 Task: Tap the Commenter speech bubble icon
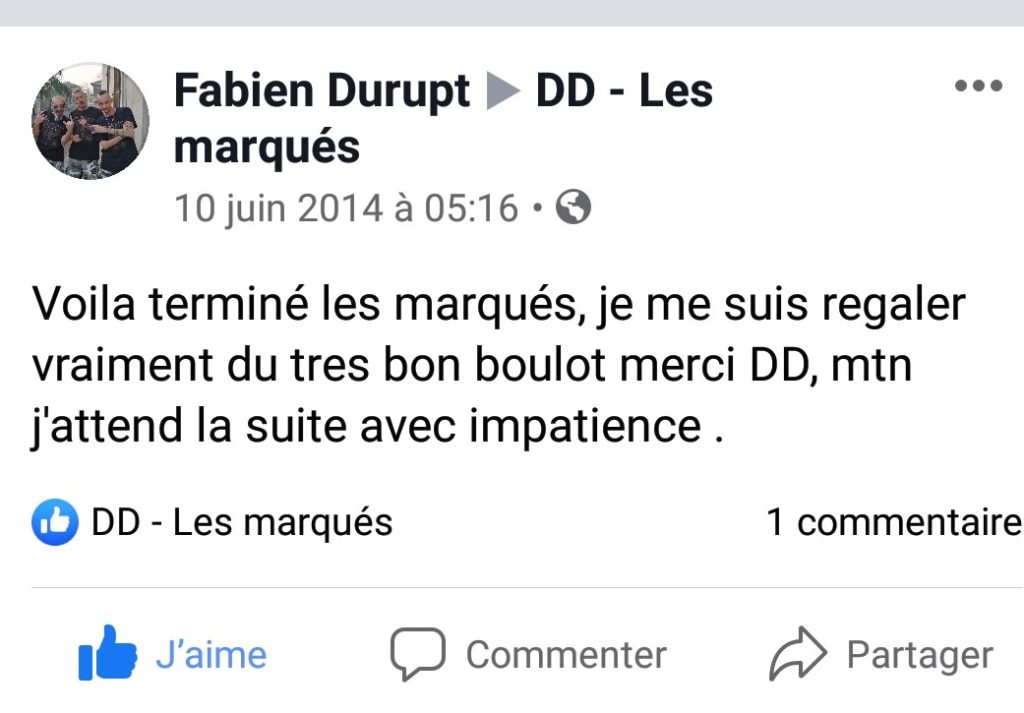[x=416, y=654]
